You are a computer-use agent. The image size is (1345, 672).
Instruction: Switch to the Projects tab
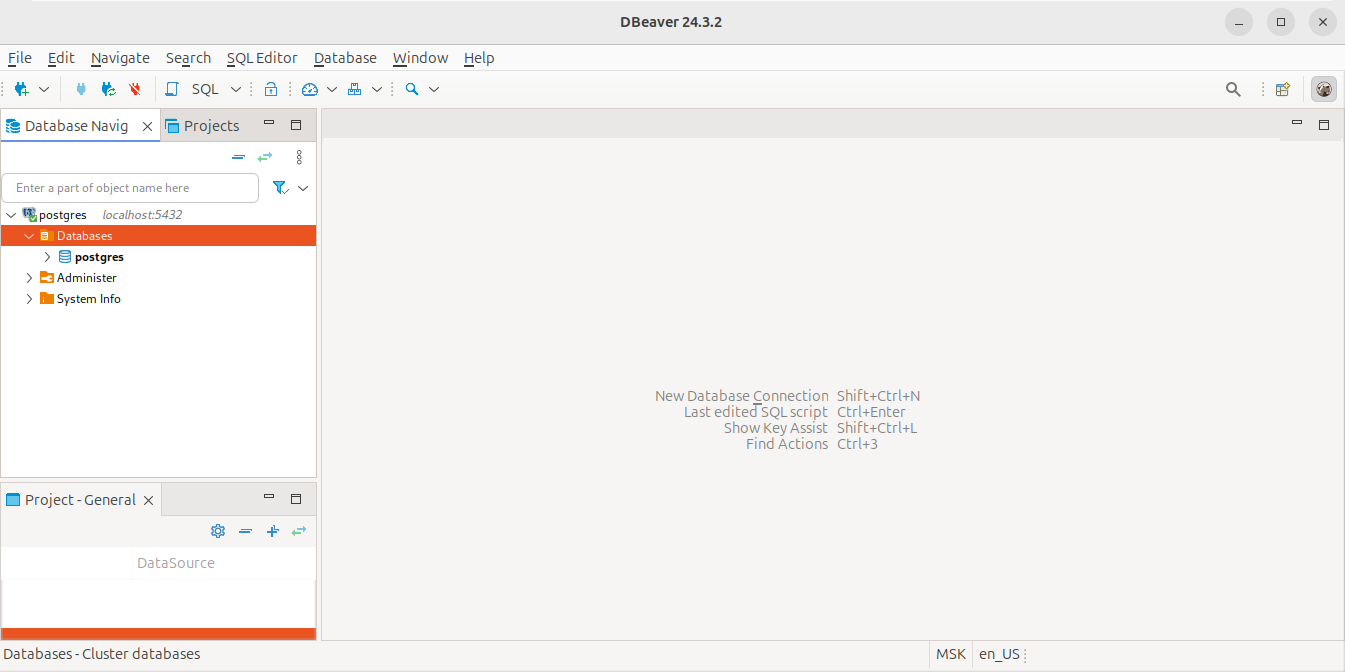point(203,126)
